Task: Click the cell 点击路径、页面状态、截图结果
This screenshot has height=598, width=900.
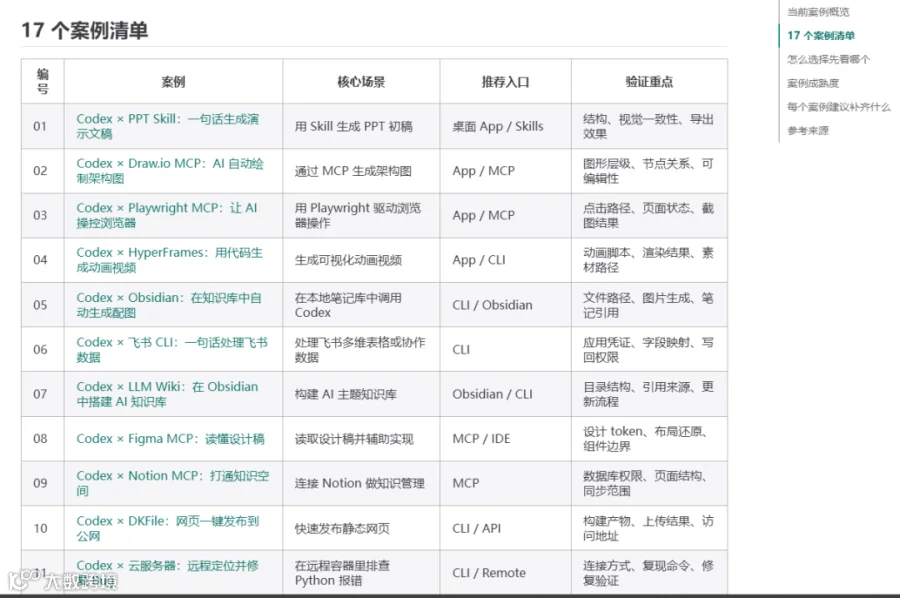Action: tap(649, 215)
